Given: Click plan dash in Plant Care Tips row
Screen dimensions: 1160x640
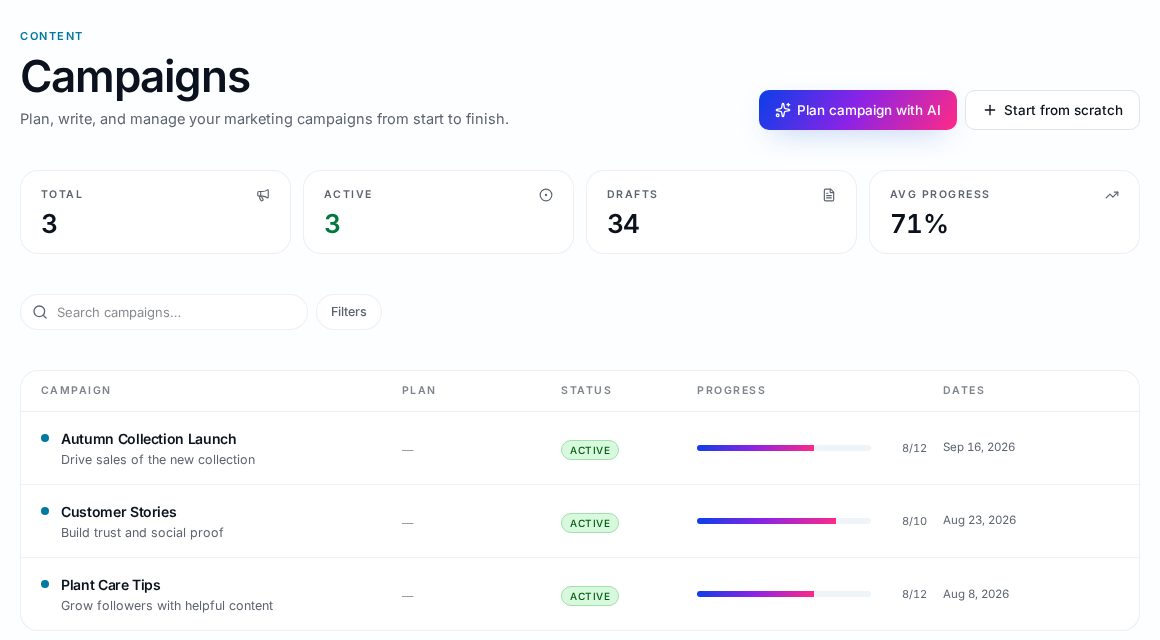Looking at the screenshot, I should 408,596.
